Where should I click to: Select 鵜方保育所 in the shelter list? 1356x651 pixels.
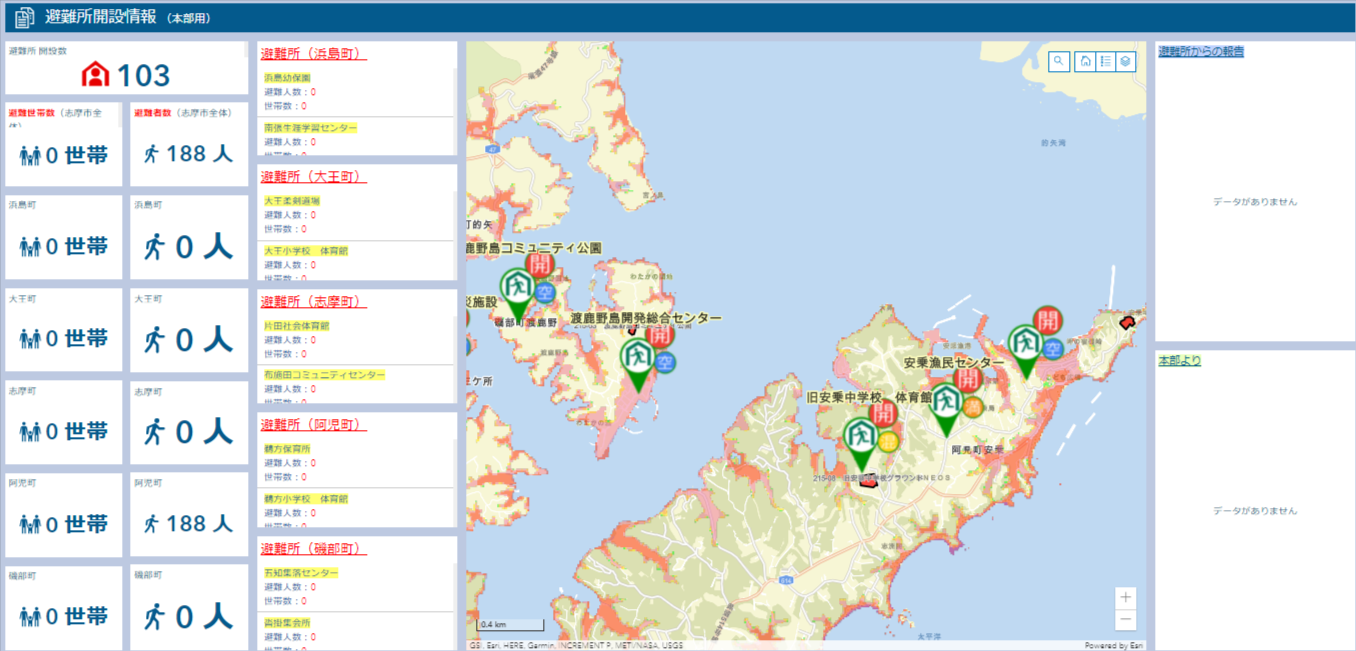point(287,449)
